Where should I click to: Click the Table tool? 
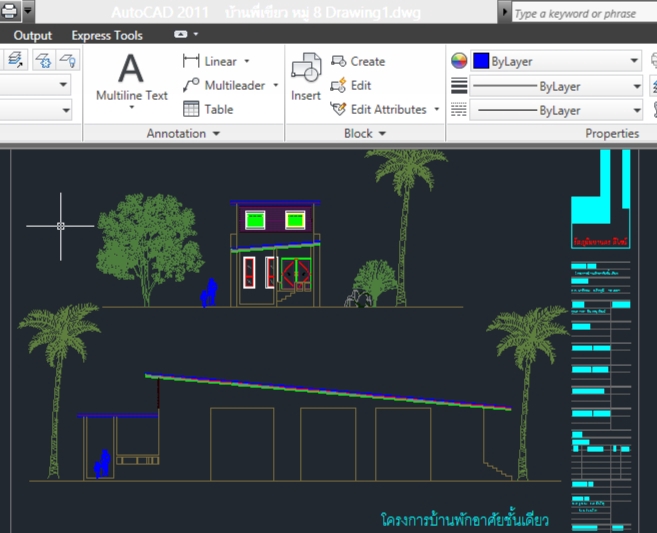[x=208, y=109]
